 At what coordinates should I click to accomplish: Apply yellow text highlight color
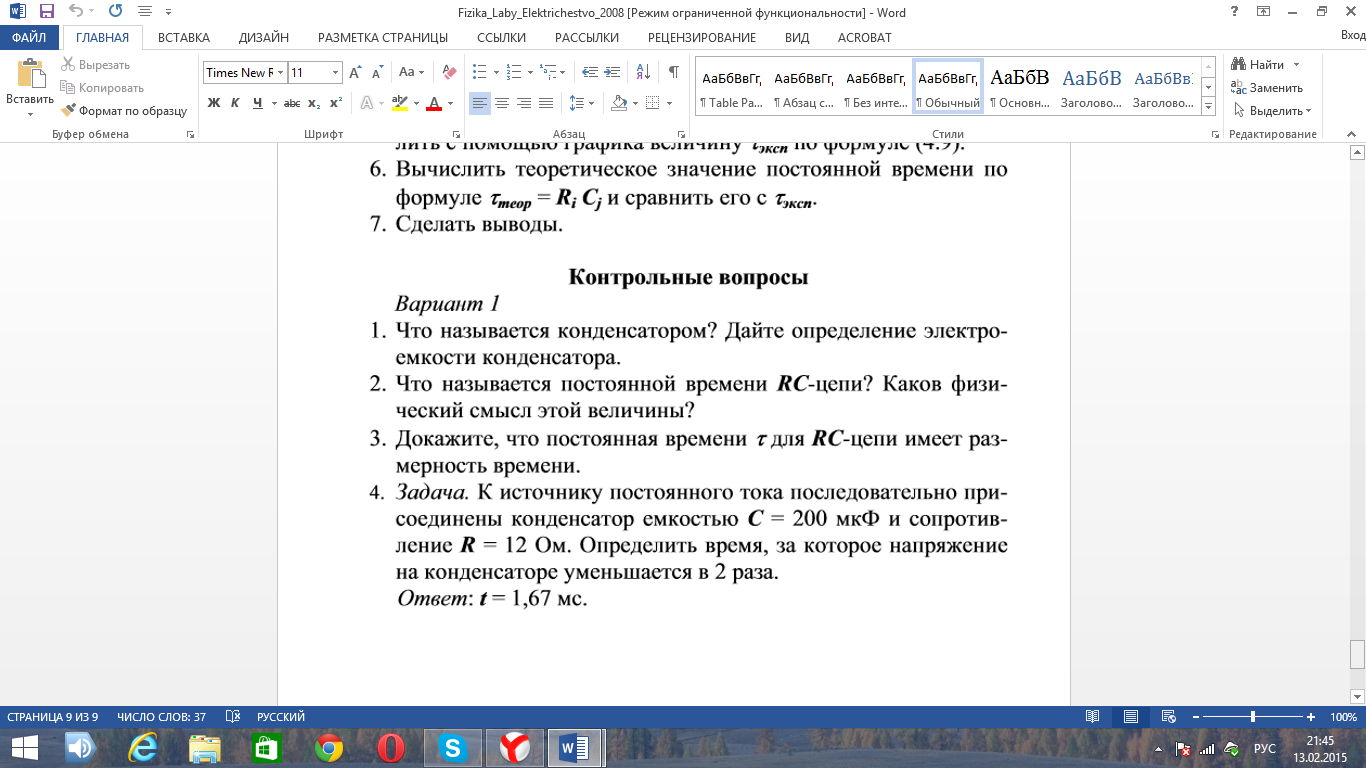click(399, 103)
